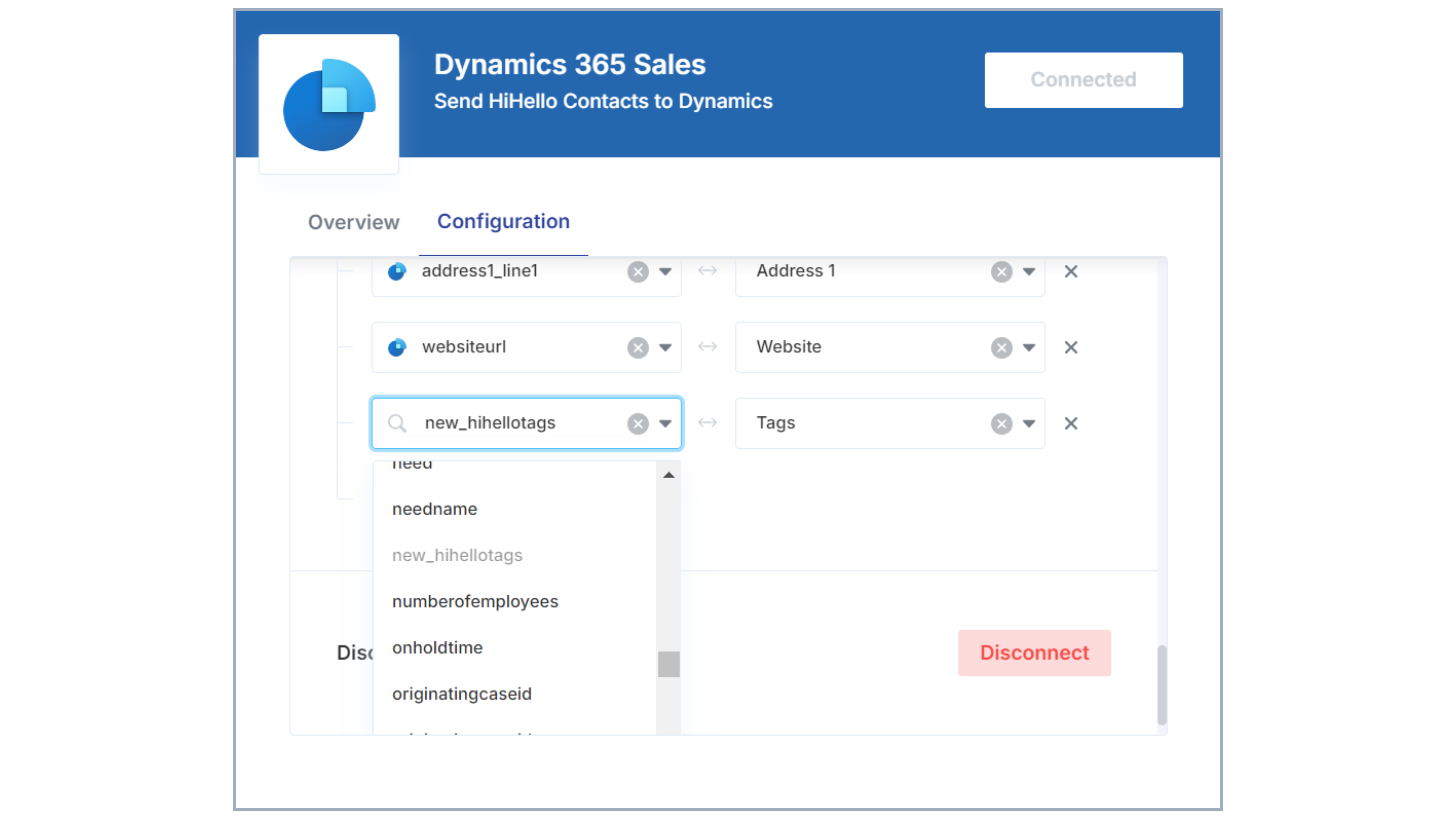Clear the Tags field selection
This screenshot has height=819, width=1456.
[1001, 424]
